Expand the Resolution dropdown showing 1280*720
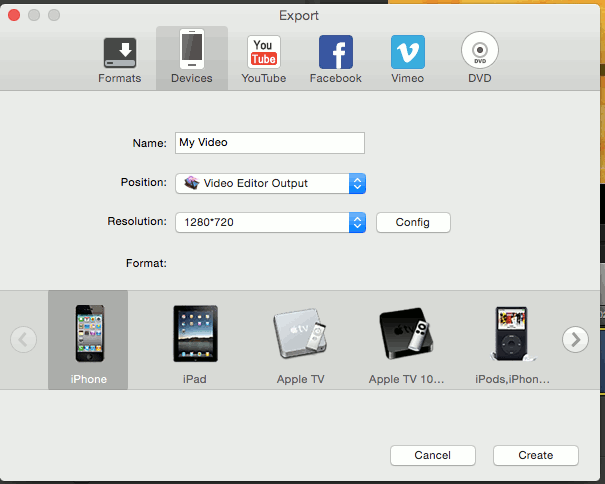 [270, 222]
